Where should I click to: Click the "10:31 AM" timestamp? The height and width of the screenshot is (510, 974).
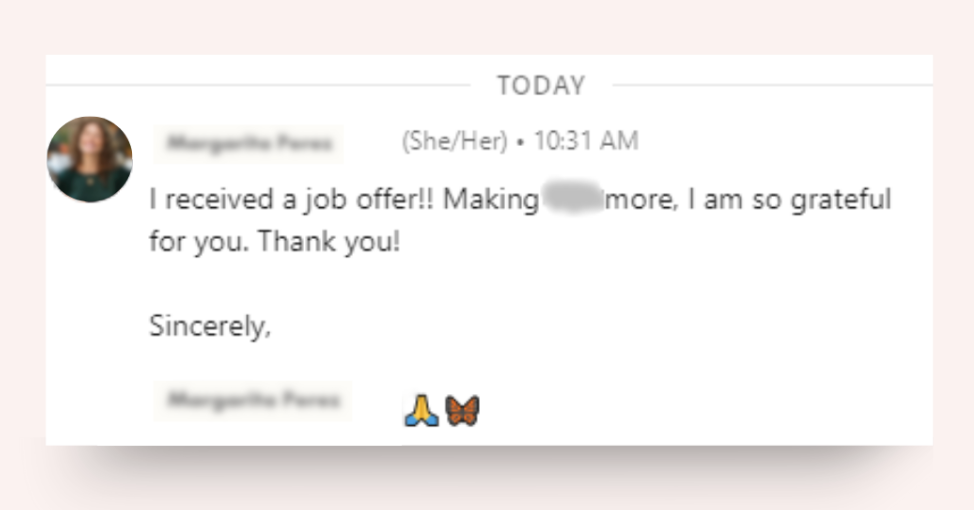586,142
